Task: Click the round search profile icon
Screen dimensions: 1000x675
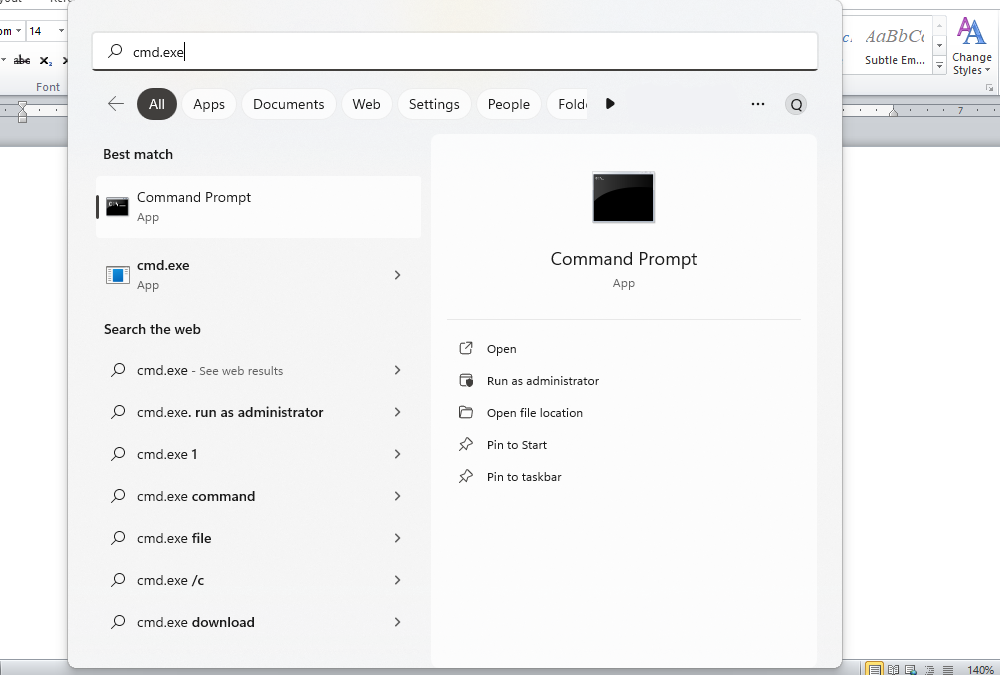Action: [x=796, y=105]
